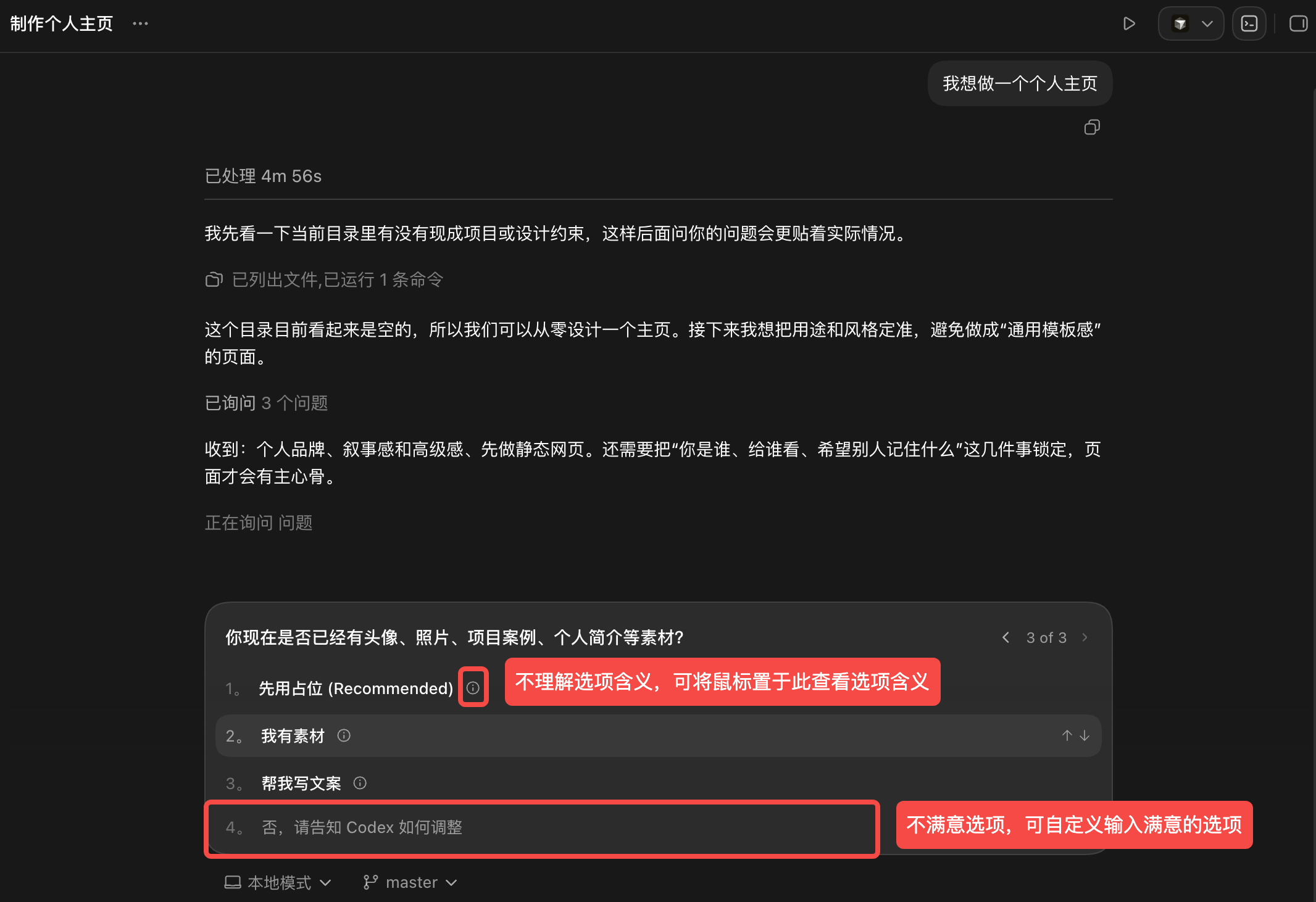The image size is (1316, 902).
Task: Click the paragraph starting 收到：个人品牌
Action: (652, 463)
